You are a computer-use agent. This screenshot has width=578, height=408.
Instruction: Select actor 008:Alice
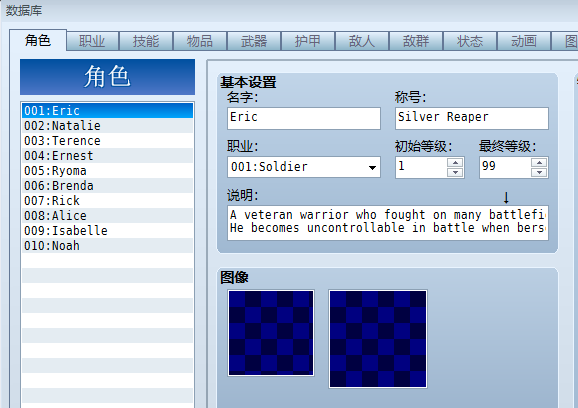107,216
